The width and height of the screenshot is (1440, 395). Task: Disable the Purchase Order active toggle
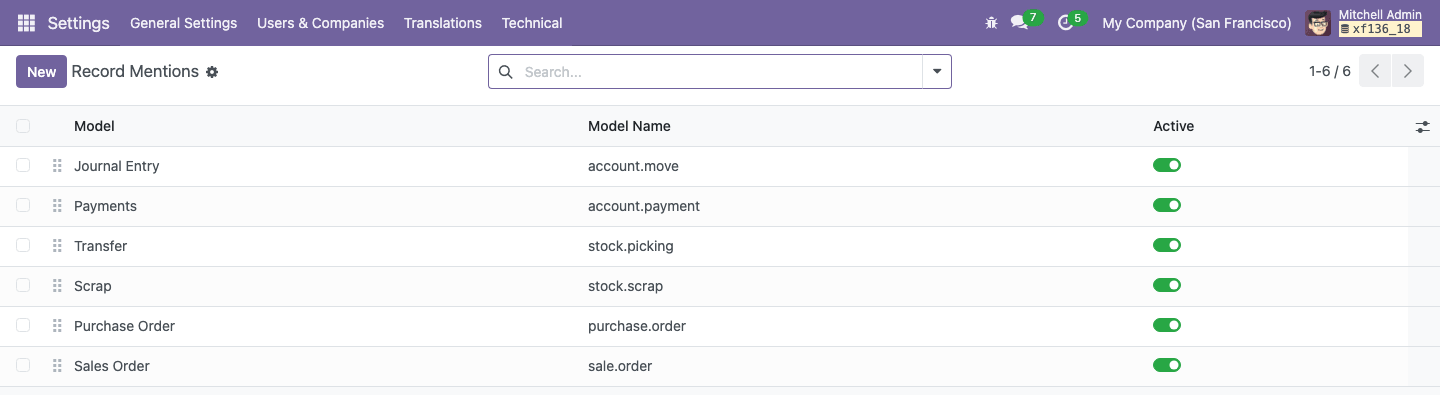pyautogui.click(x=1167, y=325)
